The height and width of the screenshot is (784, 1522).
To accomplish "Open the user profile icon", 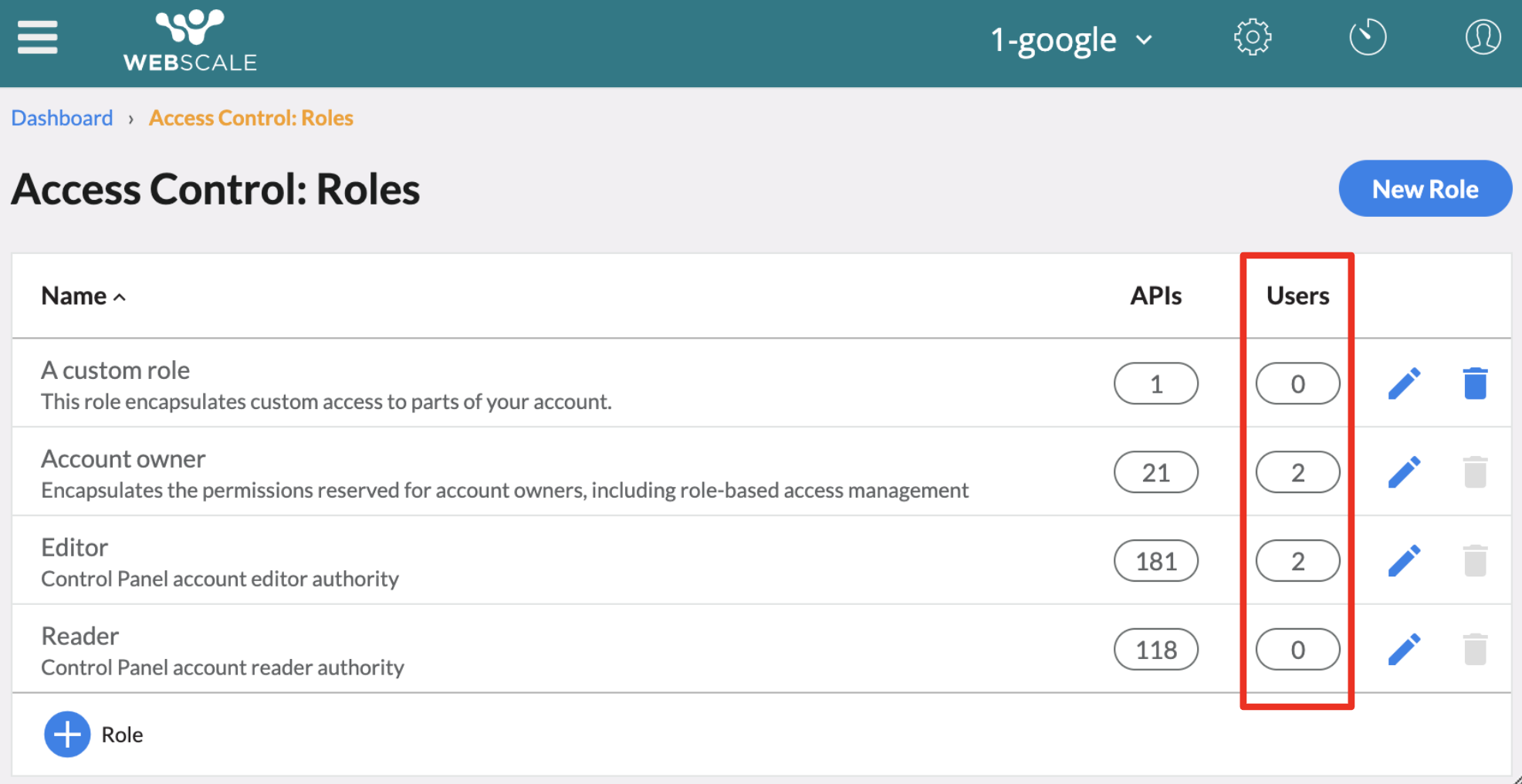I will pos(1482,38).
